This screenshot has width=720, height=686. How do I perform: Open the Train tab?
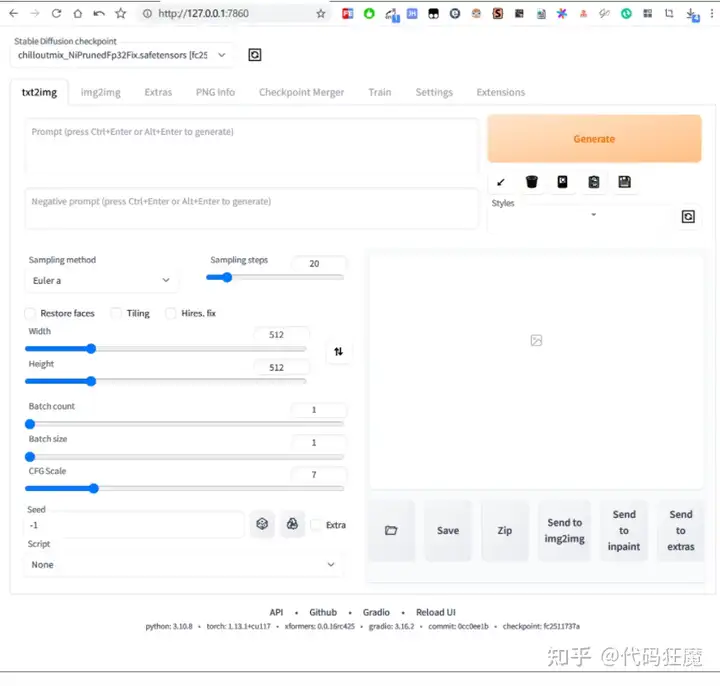pyautogui.click(x=380, y=92)
